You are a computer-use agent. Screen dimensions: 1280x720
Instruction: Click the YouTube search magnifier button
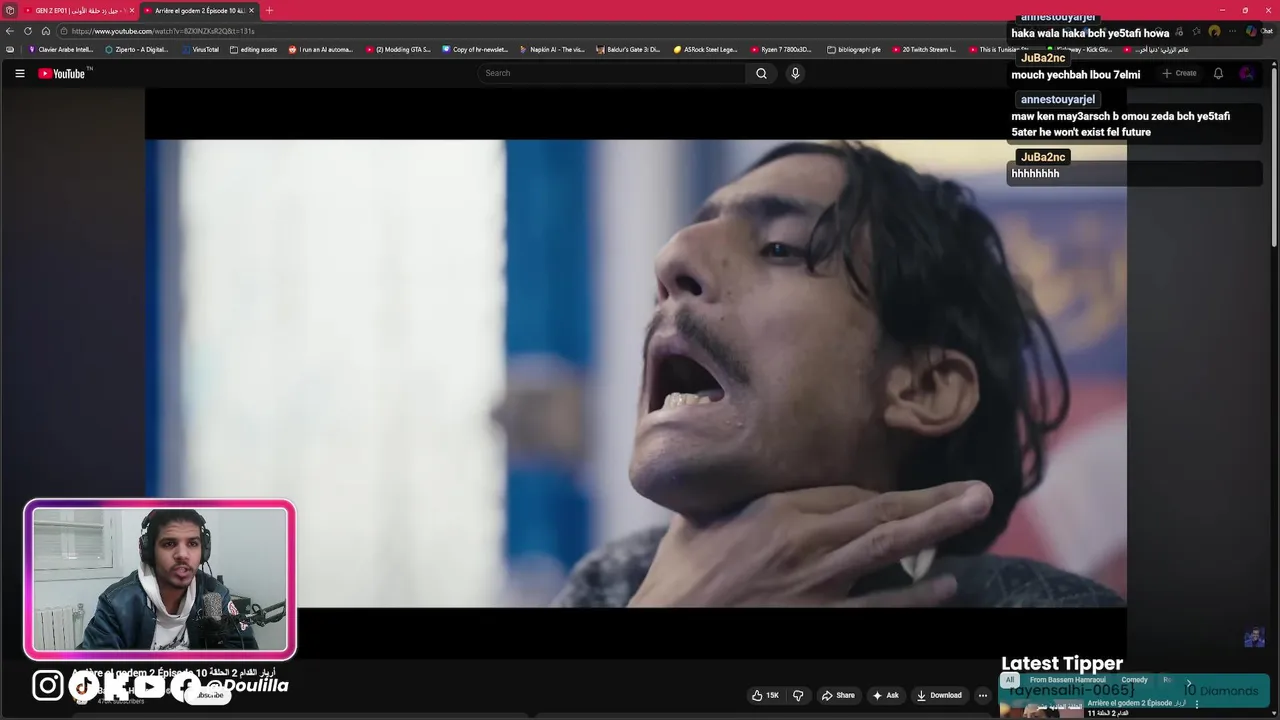point(761,73)
